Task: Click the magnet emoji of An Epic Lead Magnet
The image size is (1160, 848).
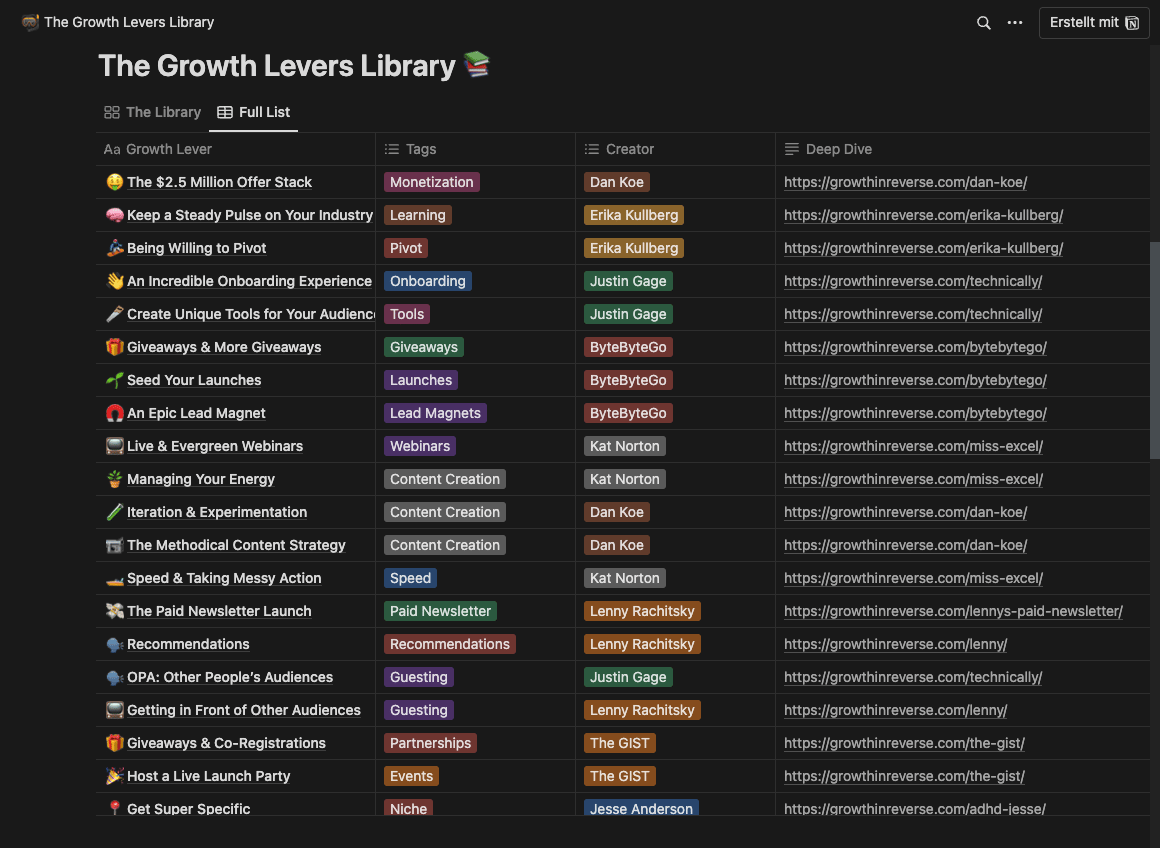Action: pos(114,413)
